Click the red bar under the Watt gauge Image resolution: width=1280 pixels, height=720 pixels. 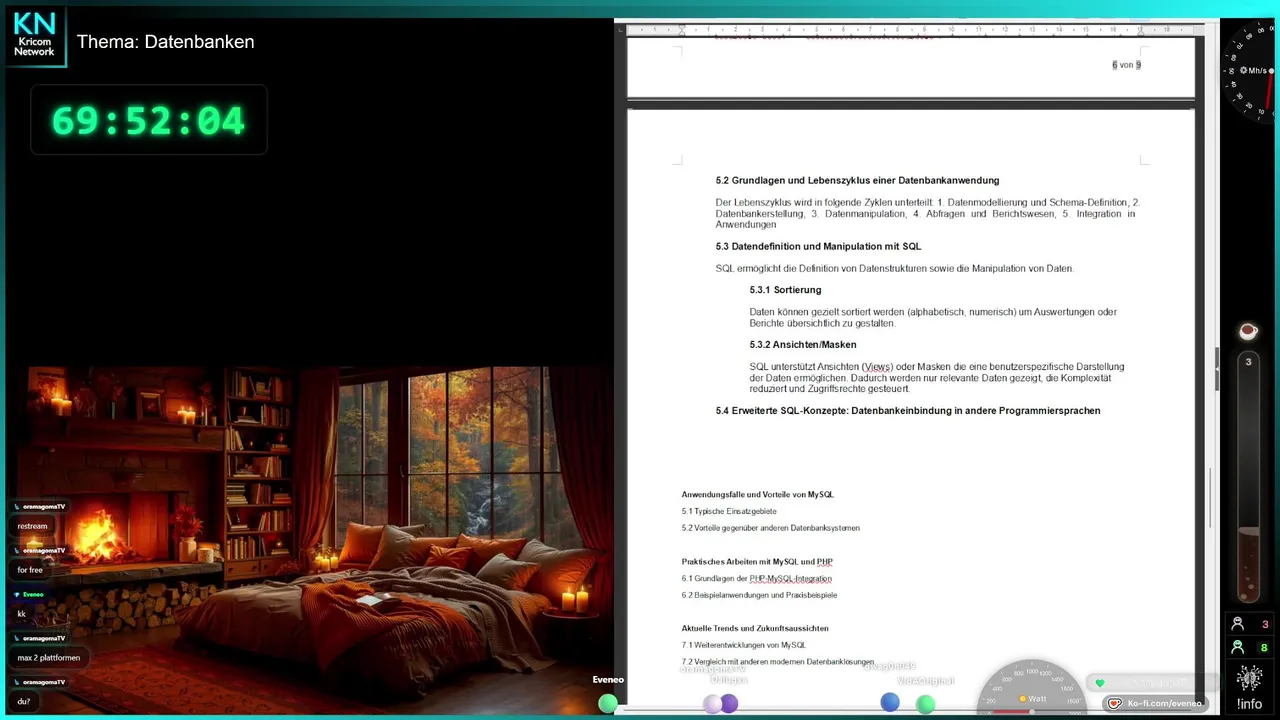[1010, 712]
